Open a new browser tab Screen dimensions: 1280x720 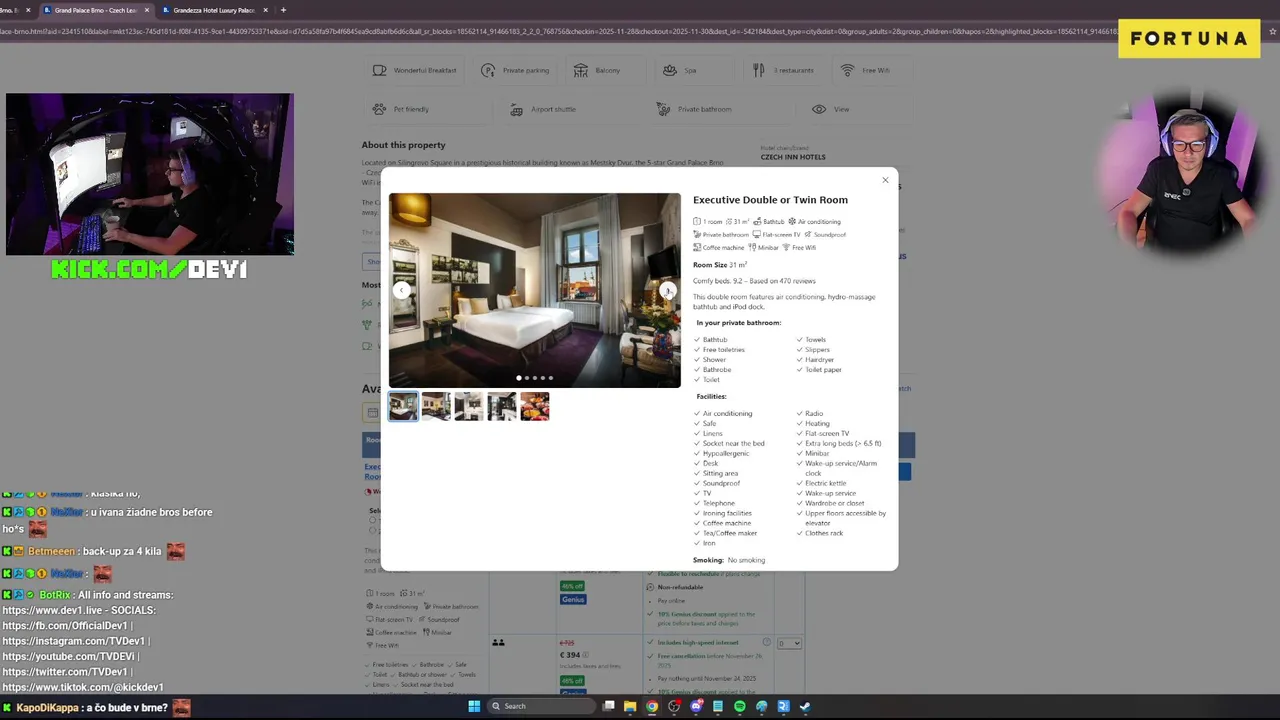tap(283, 10)
